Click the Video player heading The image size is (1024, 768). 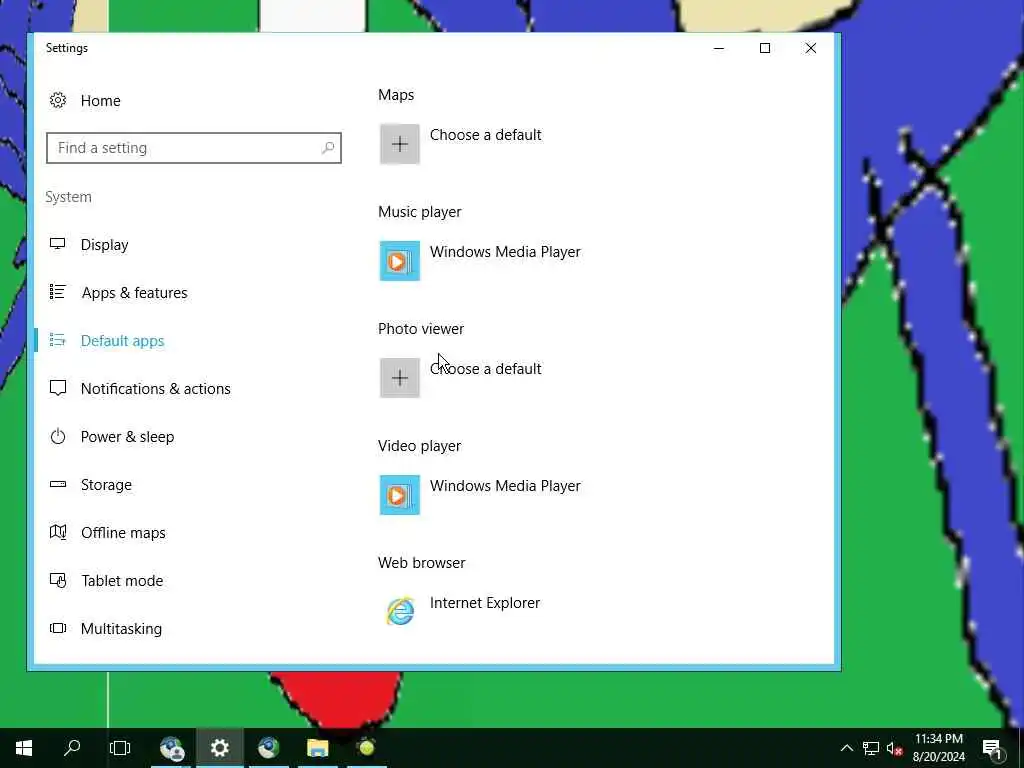click(x=420, y=446)
